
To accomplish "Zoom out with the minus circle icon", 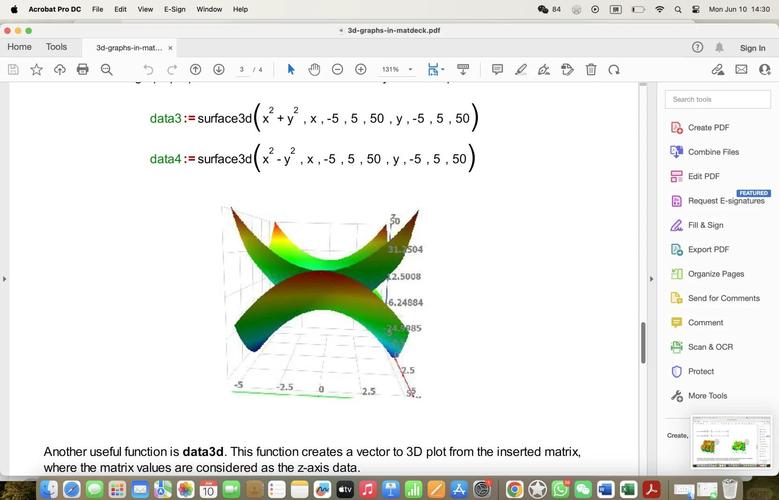I will (x=337, y=69).
